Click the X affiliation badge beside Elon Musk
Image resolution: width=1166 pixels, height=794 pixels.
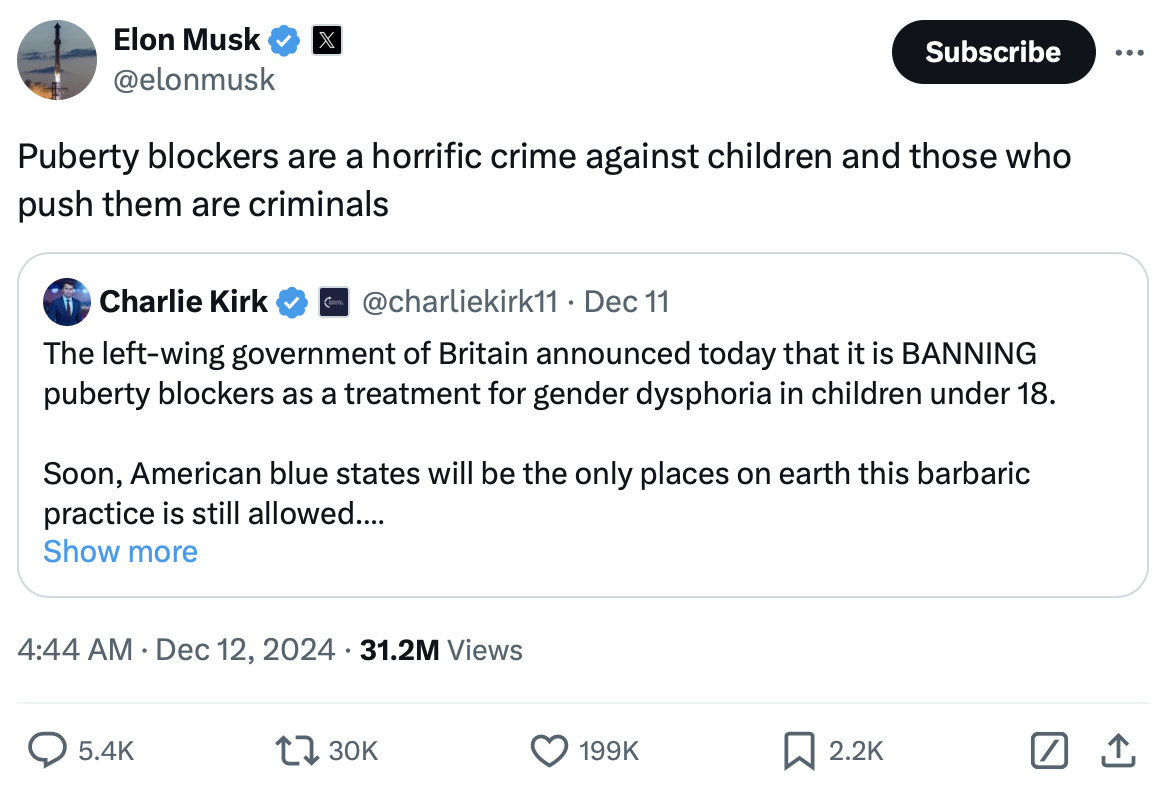[x=327, y=41]
